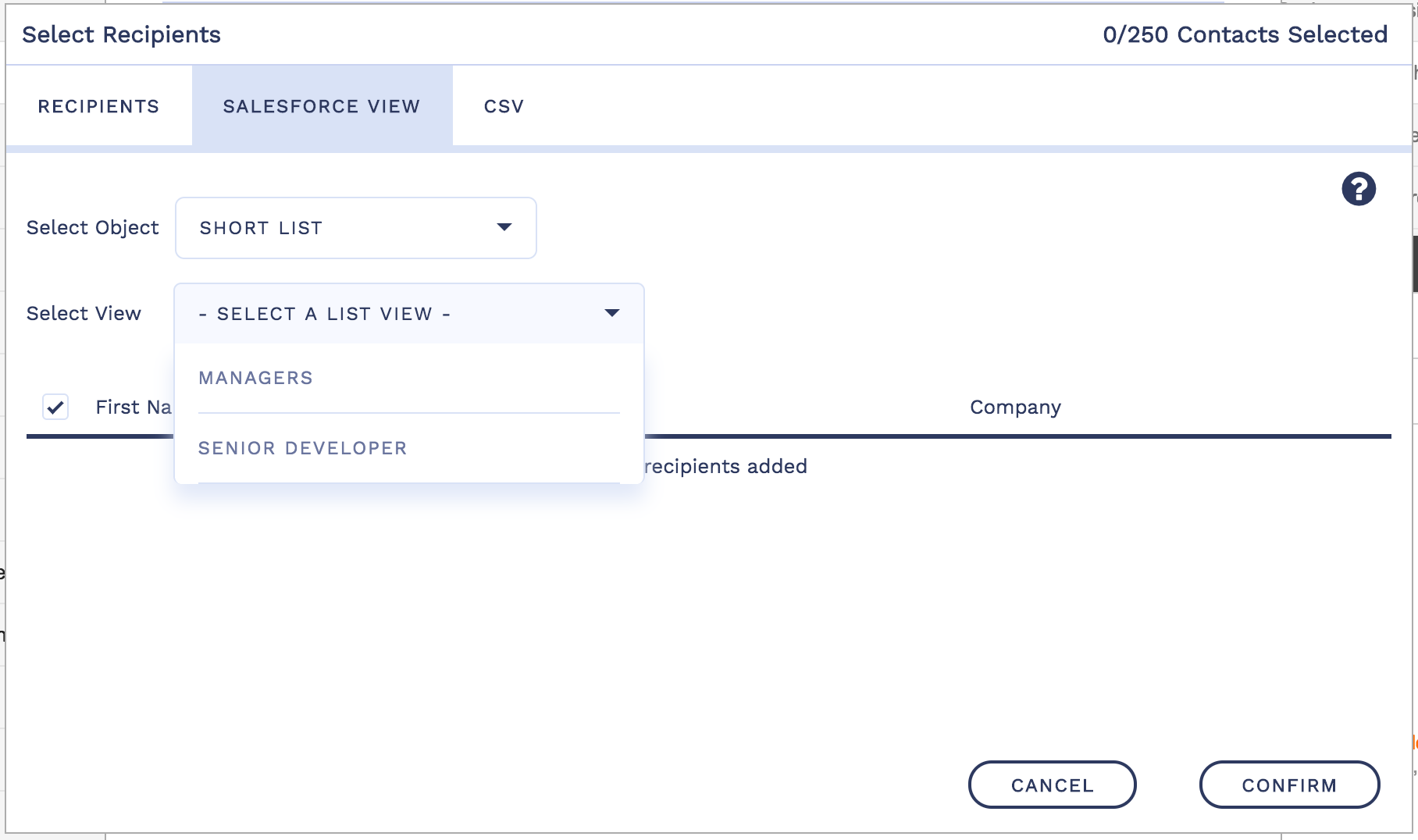Click the First Name column header

133,407
